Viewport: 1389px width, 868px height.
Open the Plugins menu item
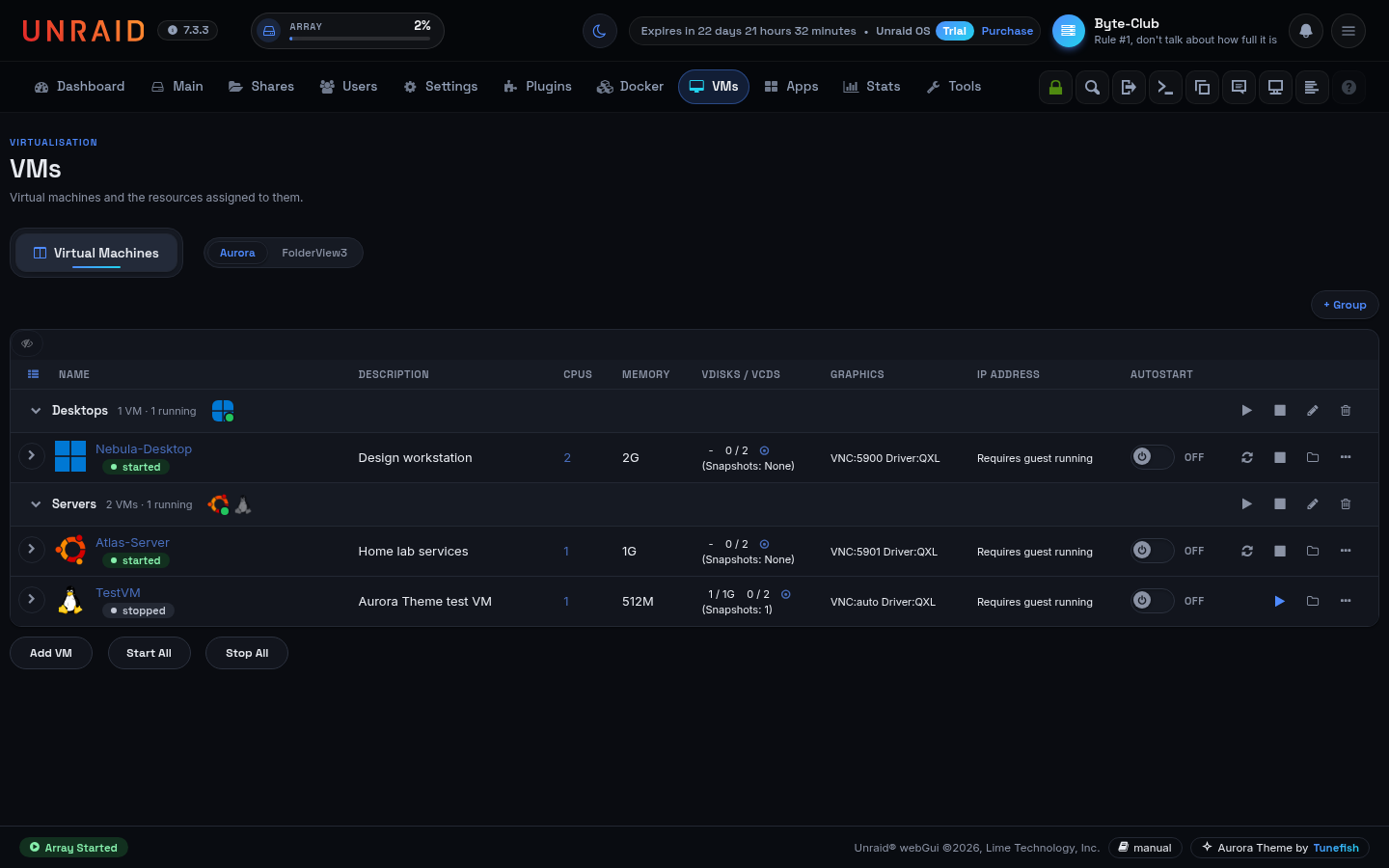pyautogui.click(x=538, y=87)
